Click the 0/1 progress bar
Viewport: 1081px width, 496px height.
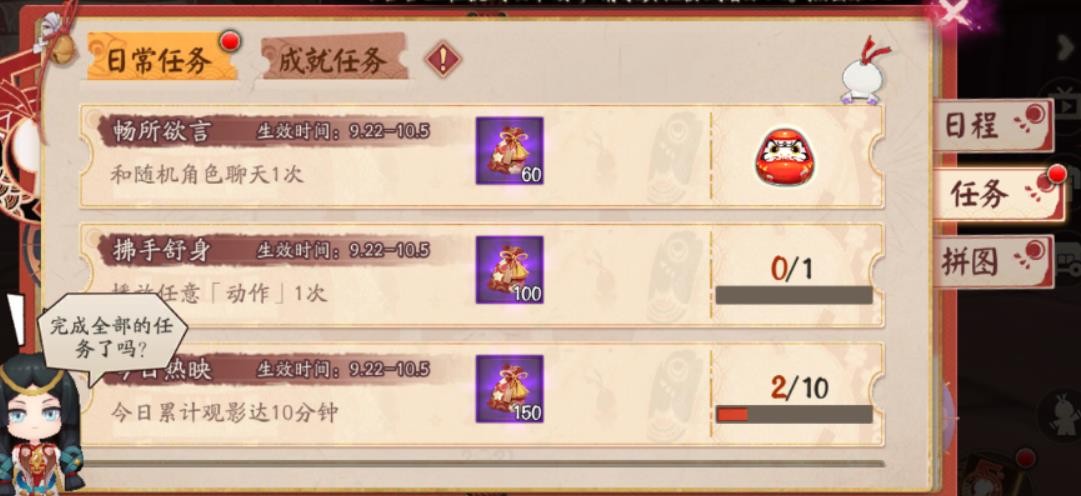click(x=794, y=295)
